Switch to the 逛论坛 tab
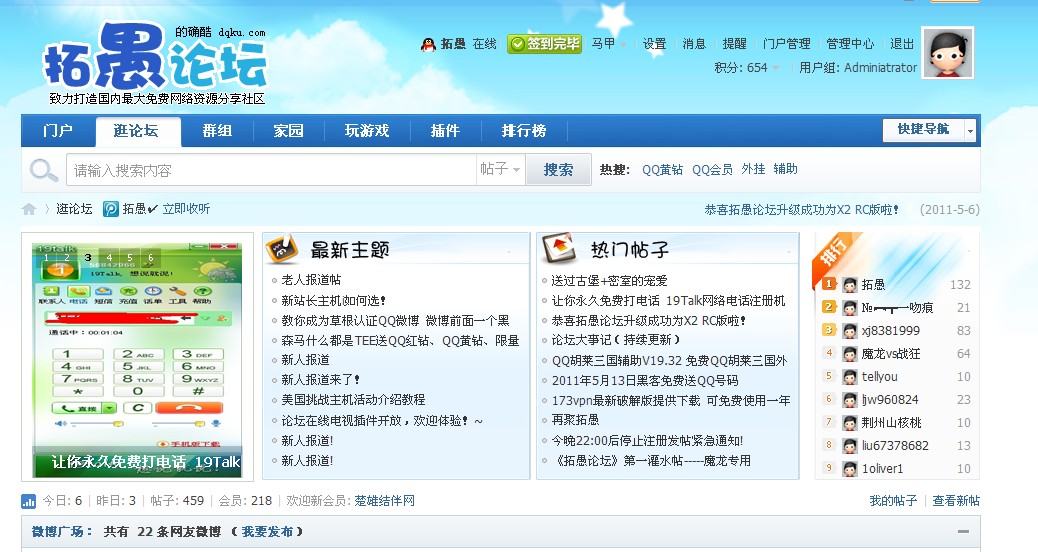Screen dimensions: 1038x552 pyautogui.click(x=136, y=131)
